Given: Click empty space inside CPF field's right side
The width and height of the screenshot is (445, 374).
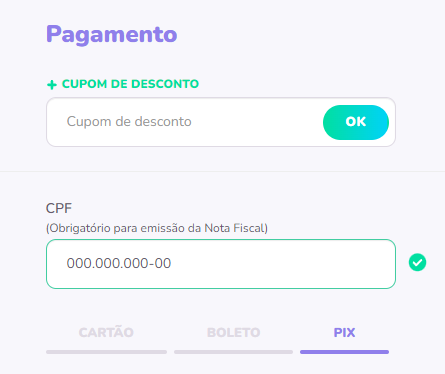Looking at the screenshot, I should 300,264.
